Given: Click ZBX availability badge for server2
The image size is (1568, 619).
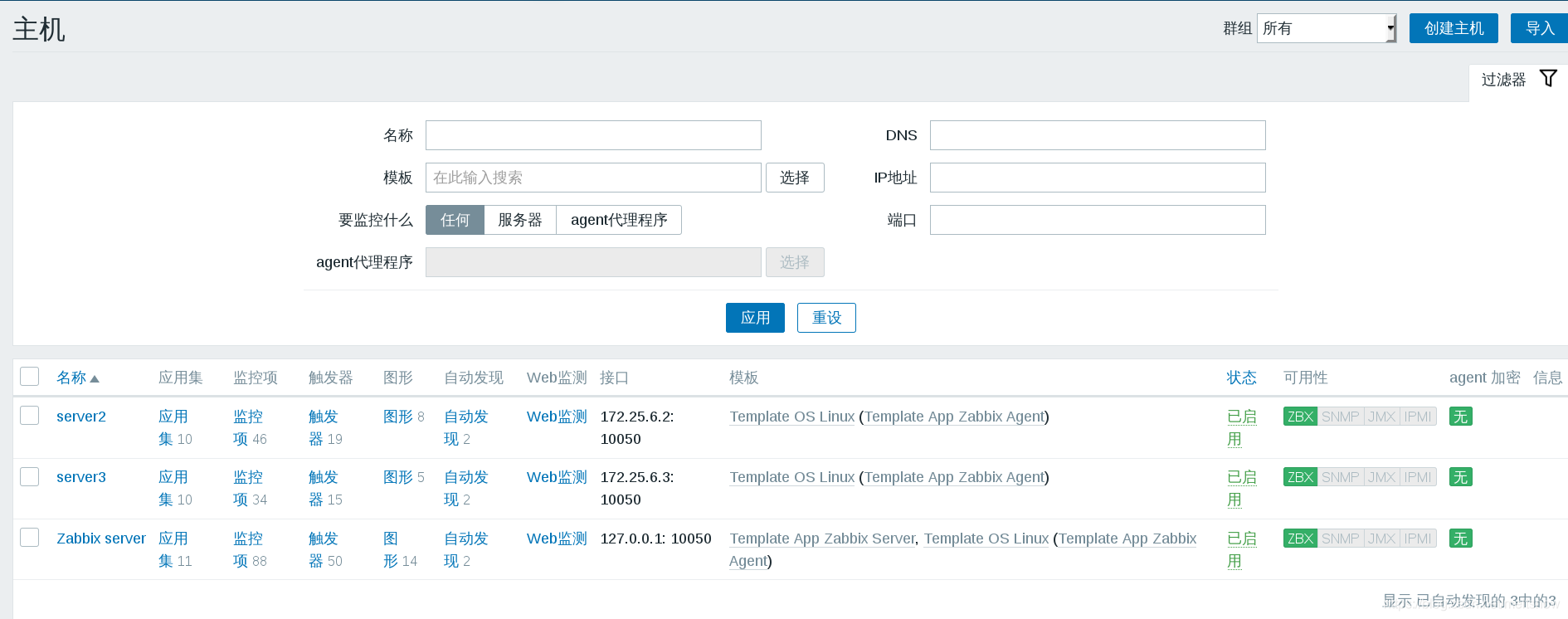Looking at the screenshot, I should 1300,417.
